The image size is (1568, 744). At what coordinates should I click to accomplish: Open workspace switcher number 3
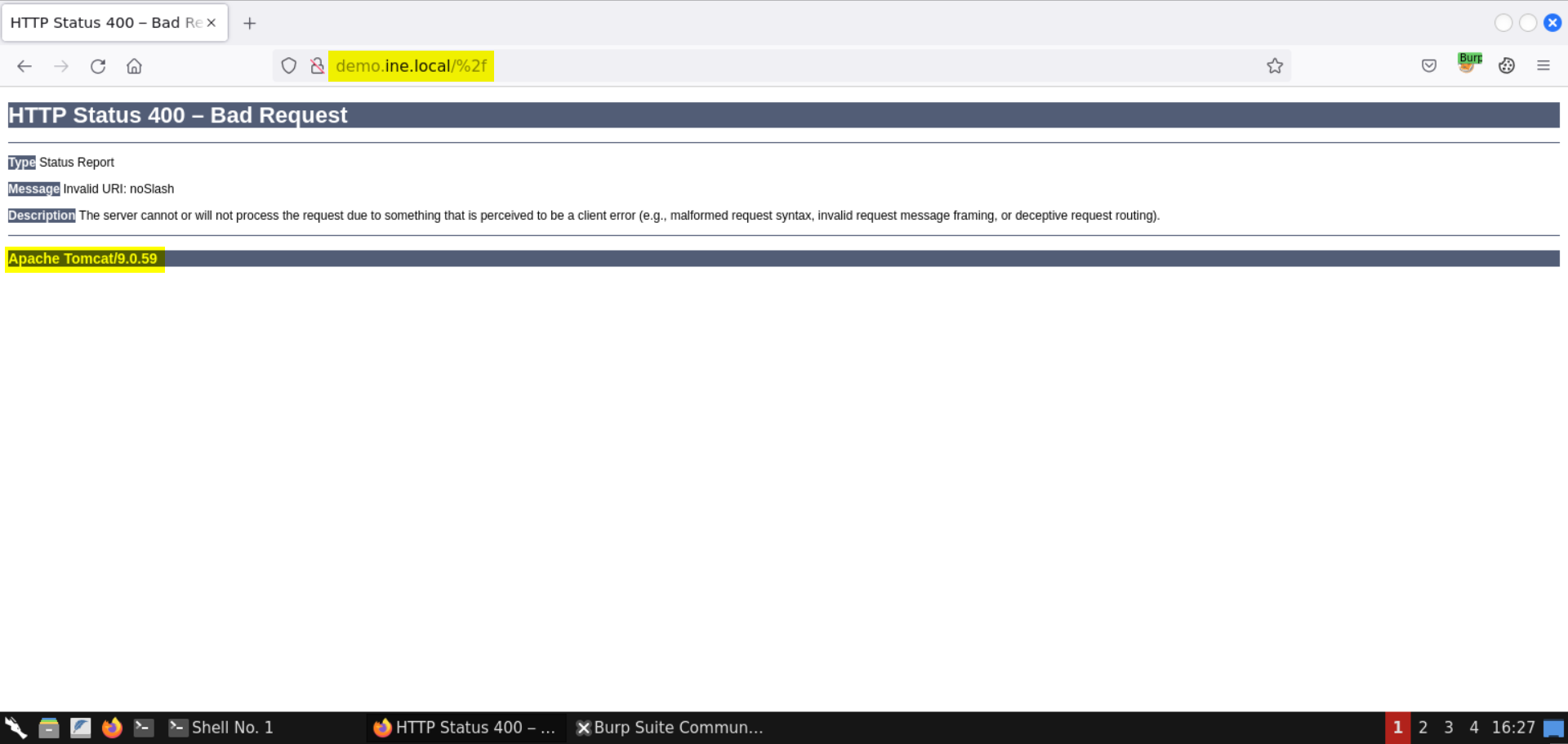tap(1447, 727)
